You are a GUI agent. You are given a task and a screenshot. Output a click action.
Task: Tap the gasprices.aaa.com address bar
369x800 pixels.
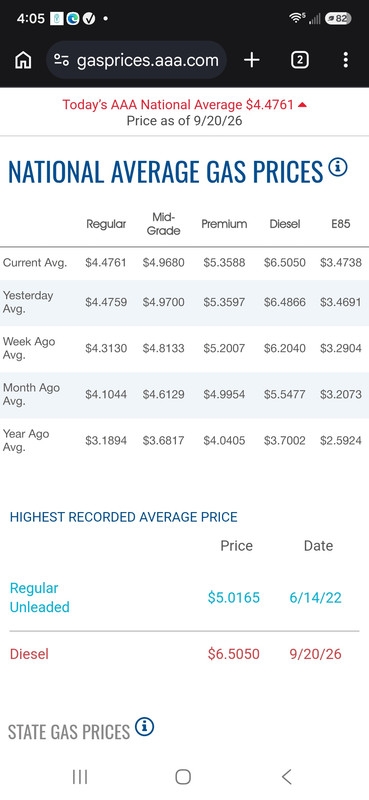(136, 60)
